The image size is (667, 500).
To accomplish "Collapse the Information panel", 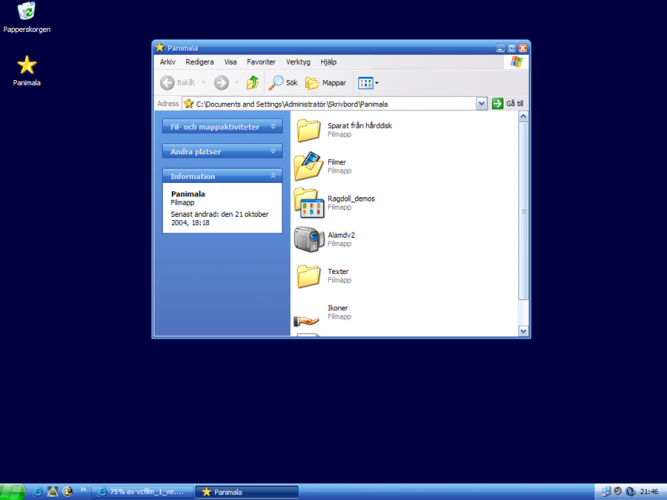I will pyautogui.click(x=274, y=176).
